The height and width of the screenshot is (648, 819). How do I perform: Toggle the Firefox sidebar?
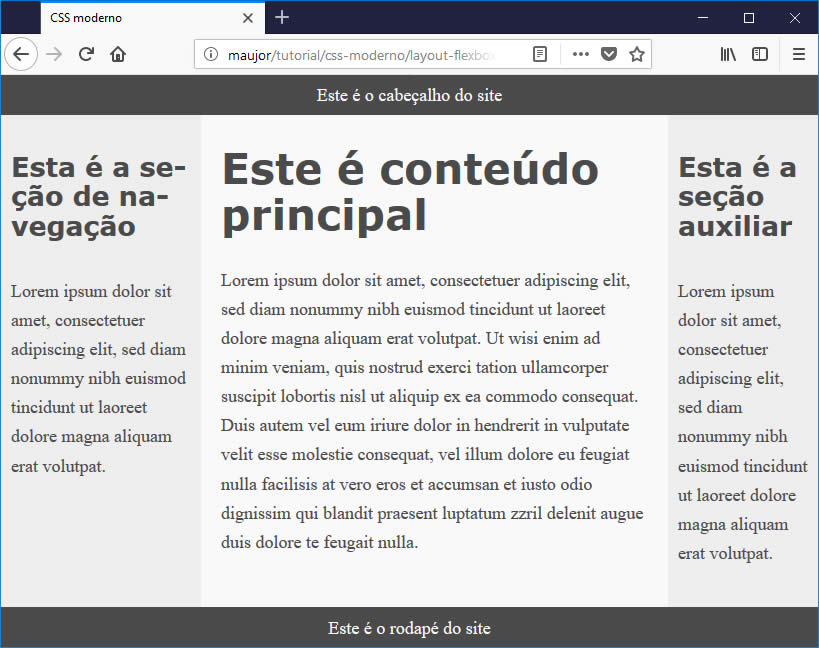(760, 54)
